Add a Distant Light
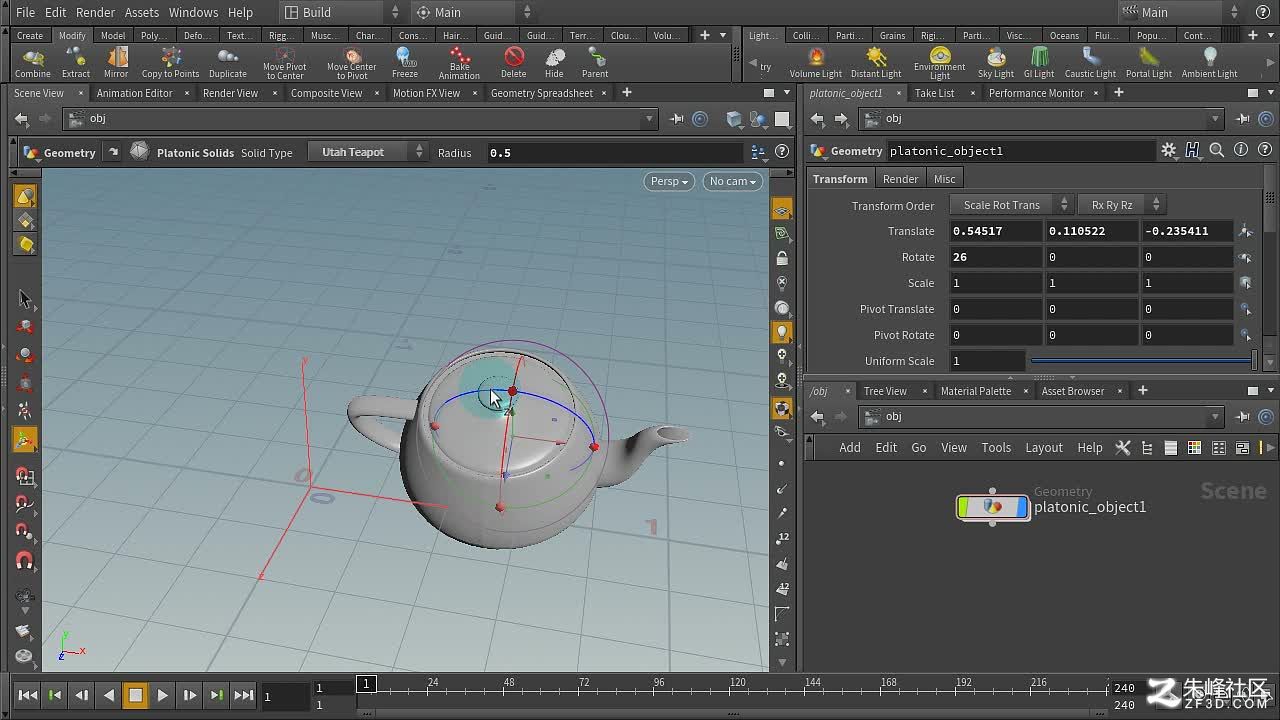 point(876,63)
